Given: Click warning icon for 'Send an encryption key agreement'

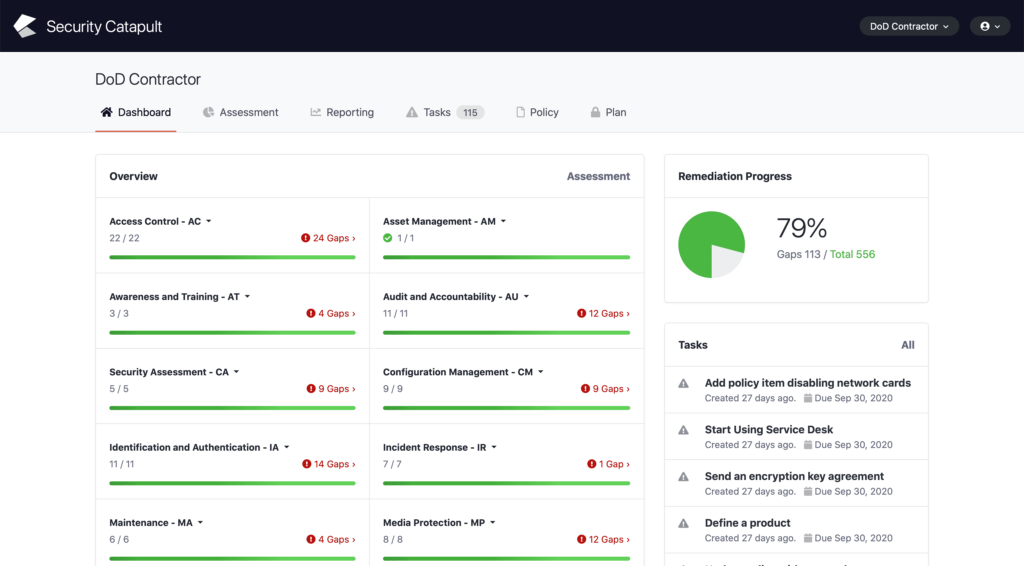Looking at the screenshot, I should coord(683,477).
